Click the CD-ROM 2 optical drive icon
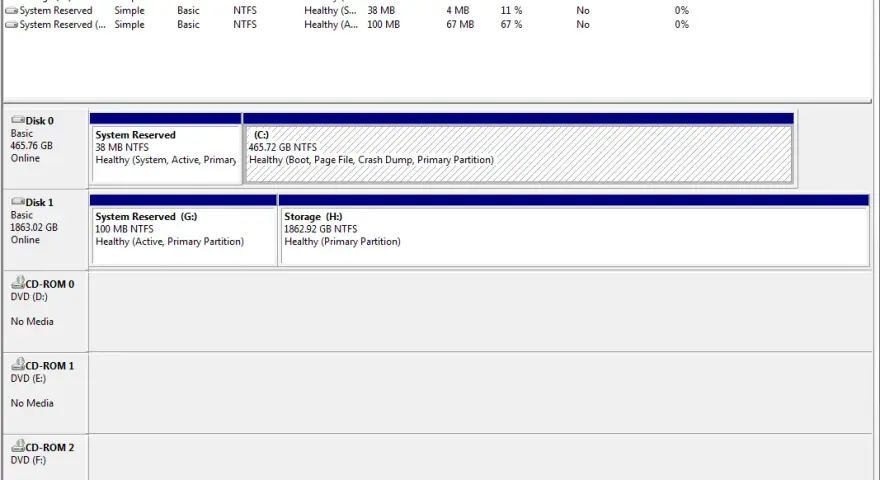880x480 pixels. click(x=18, y=446)
